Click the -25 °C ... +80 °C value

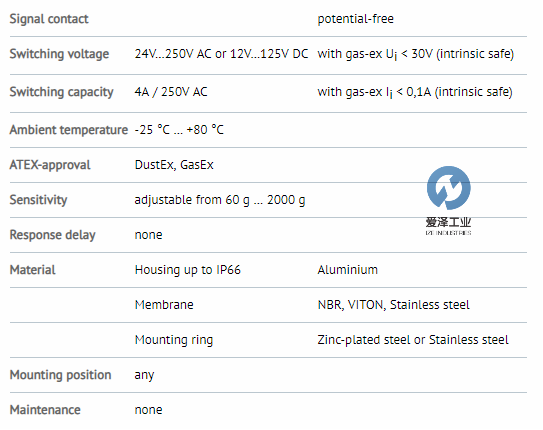[x=179, y=130]
